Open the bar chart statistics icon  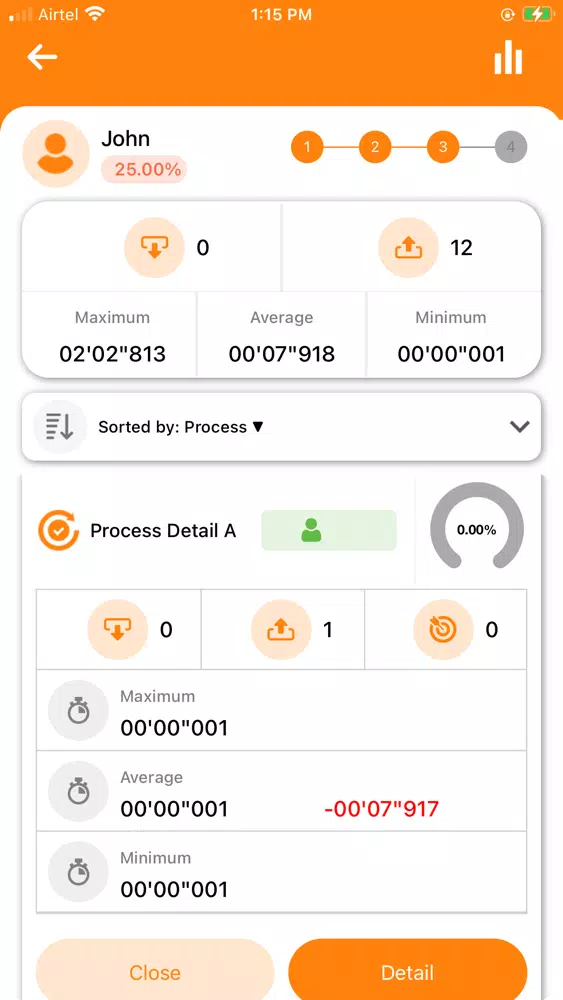click(508, 57)
